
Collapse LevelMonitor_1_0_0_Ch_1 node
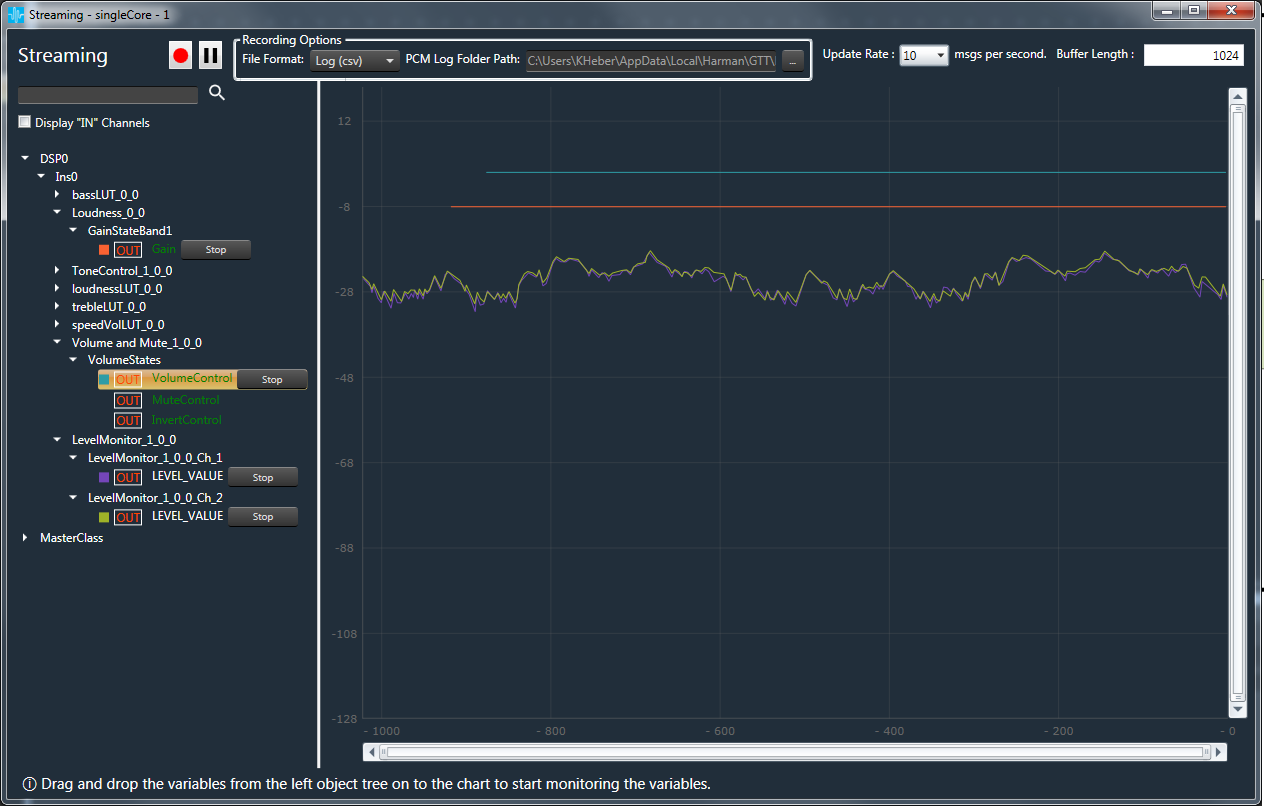click(x=73, y=457)
